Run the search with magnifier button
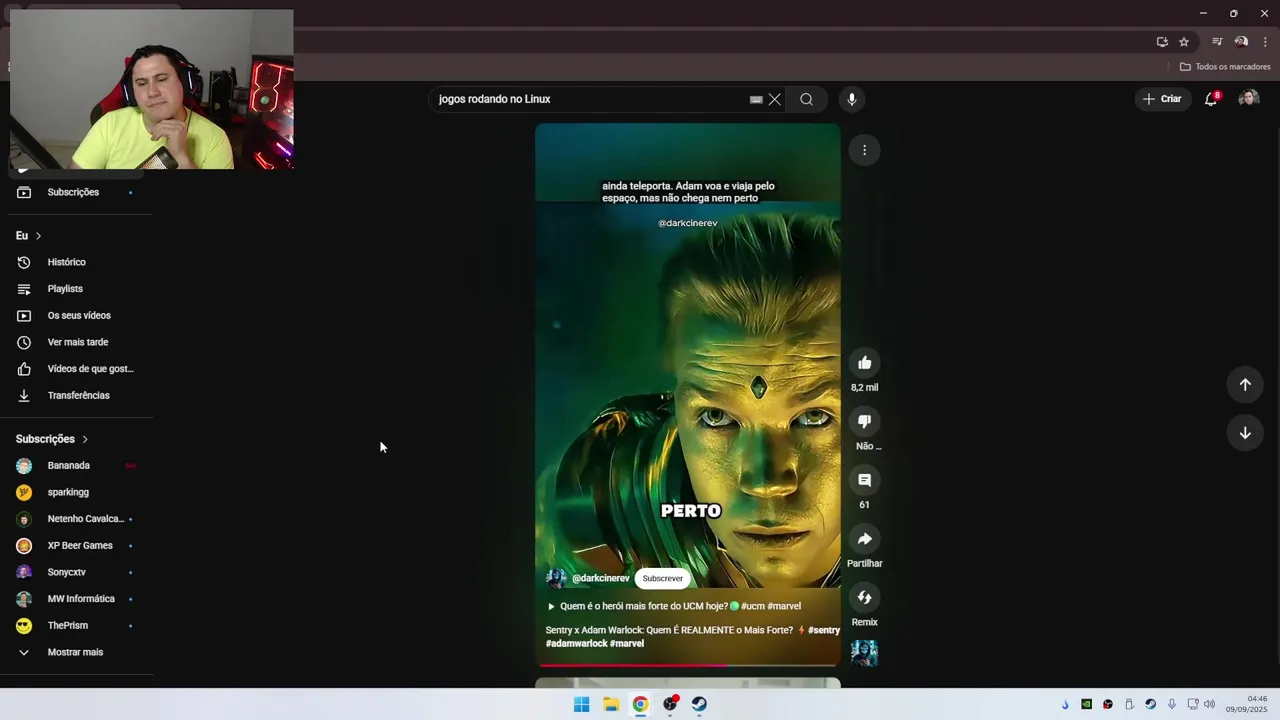 click(x=806, y=99)
